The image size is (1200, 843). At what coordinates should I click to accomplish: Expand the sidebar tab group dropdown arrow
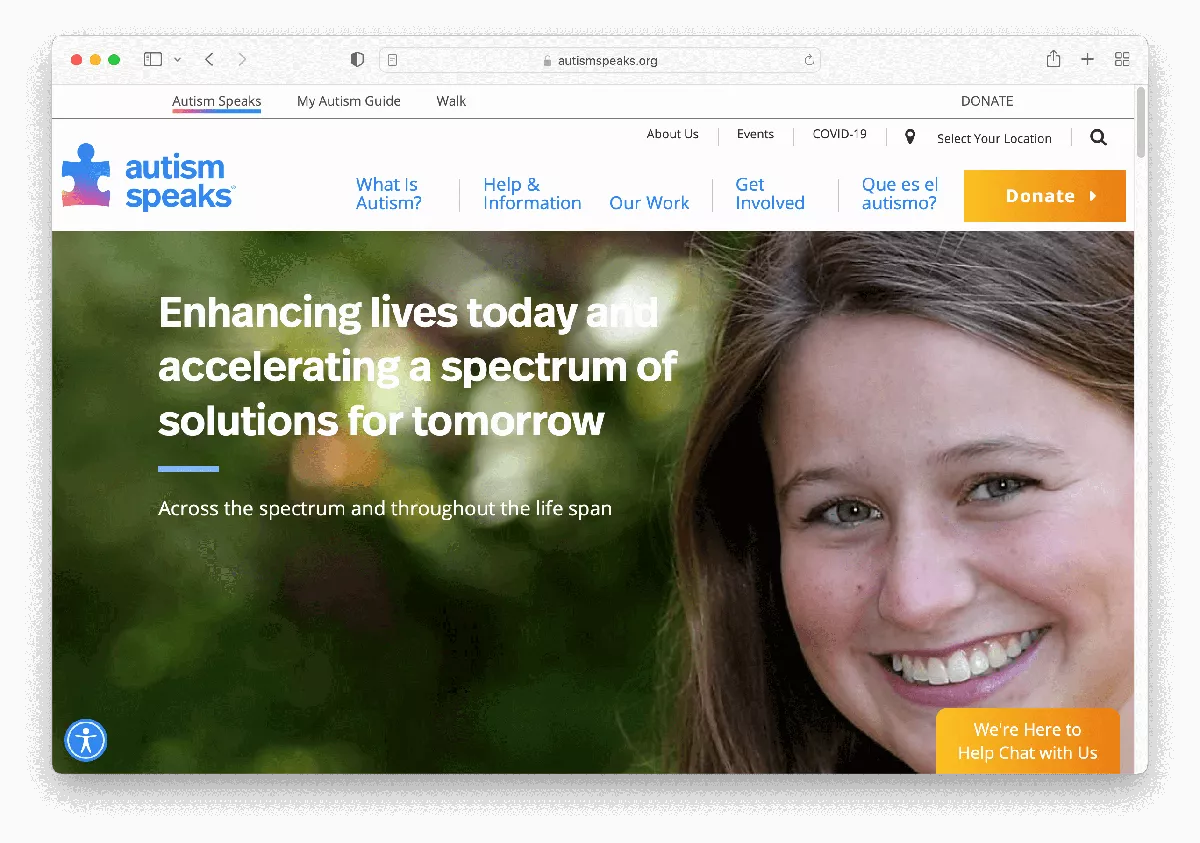click(177, 60)
